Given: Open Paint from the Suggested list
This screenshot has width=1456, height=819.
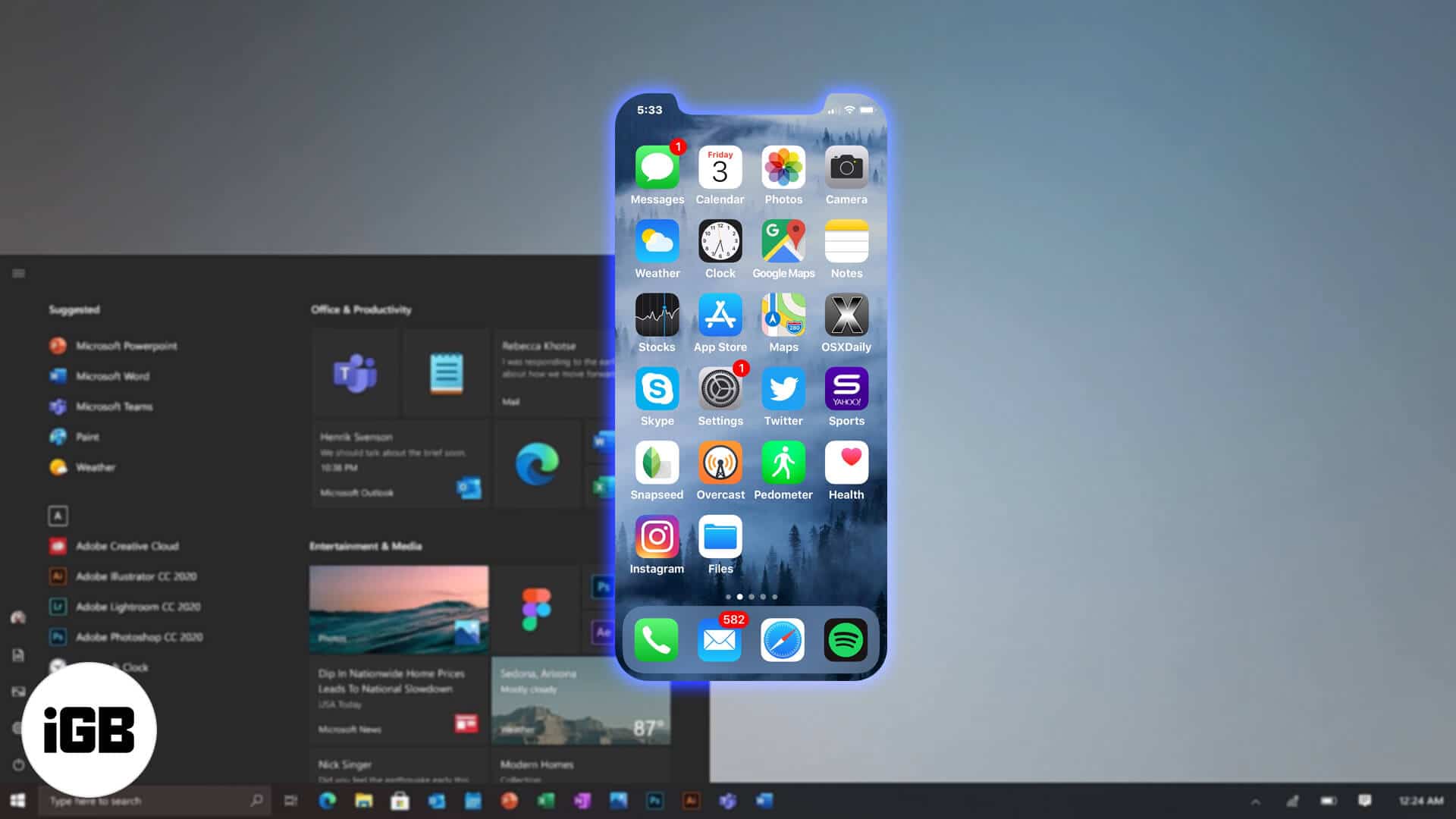Looking at the screenshot, I should pyautogui.click(x=74, y=437).
